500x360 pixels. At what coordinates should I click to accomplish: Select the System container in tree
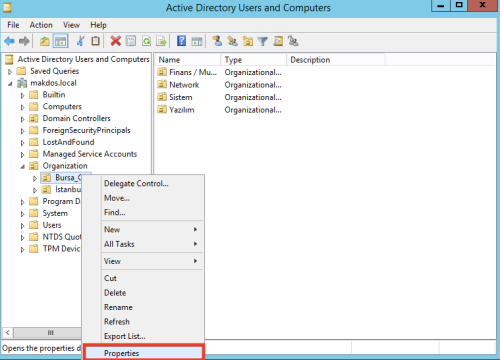(55, 213)
